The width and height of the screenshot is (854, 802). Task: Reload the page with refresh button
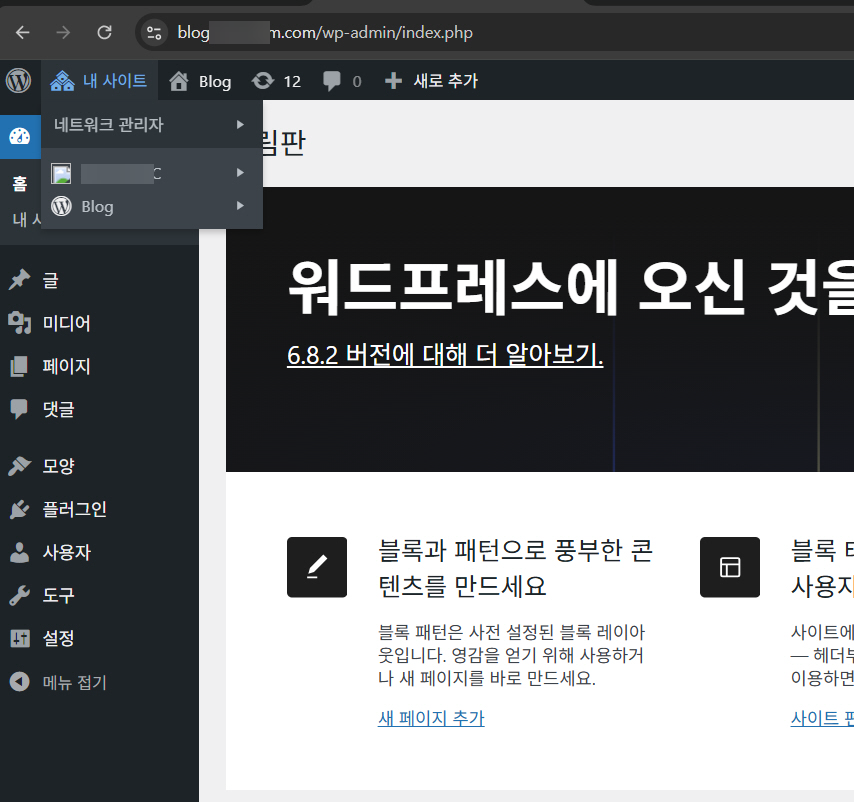(x=104, y=33)
